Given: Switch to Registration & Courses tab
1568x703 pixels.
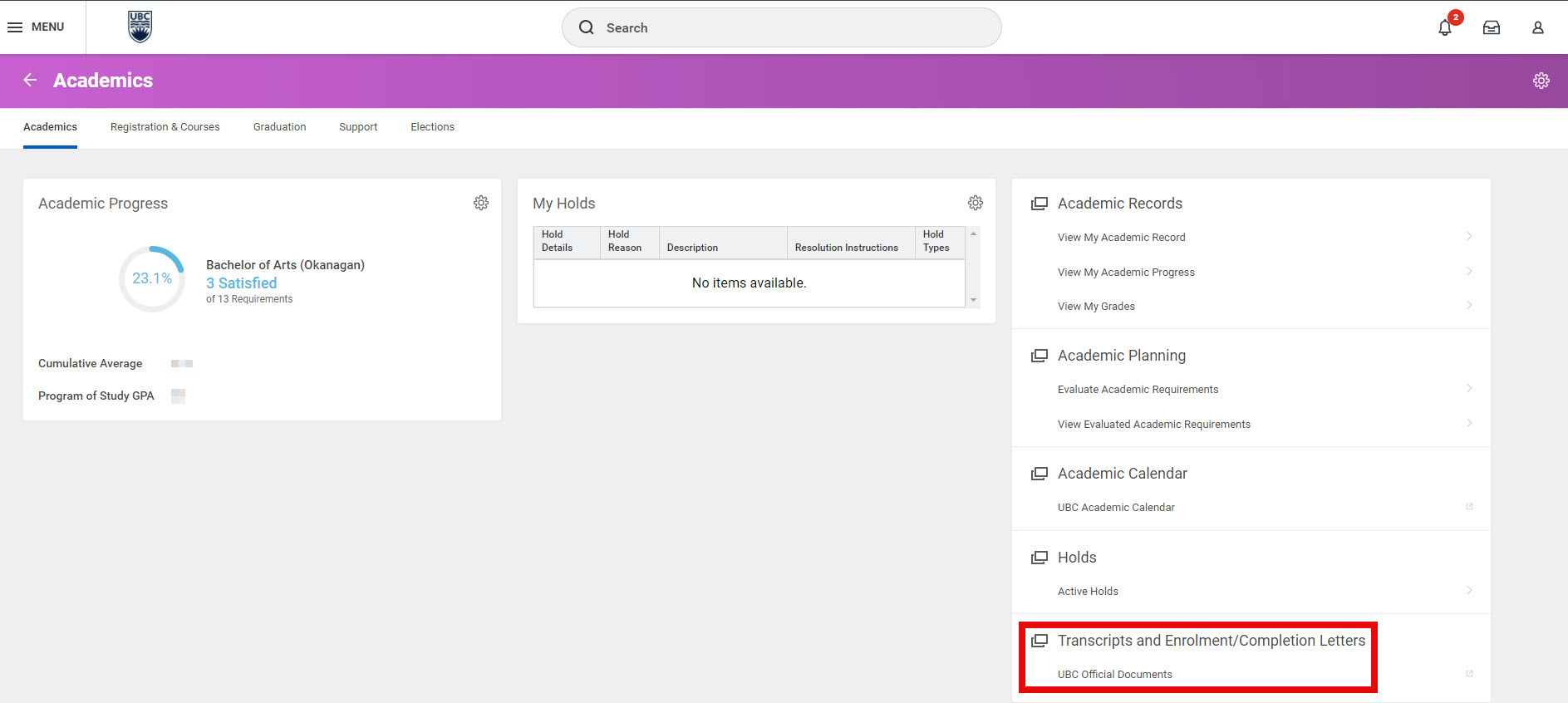Looking at the screenshot, I should point(165,127).
